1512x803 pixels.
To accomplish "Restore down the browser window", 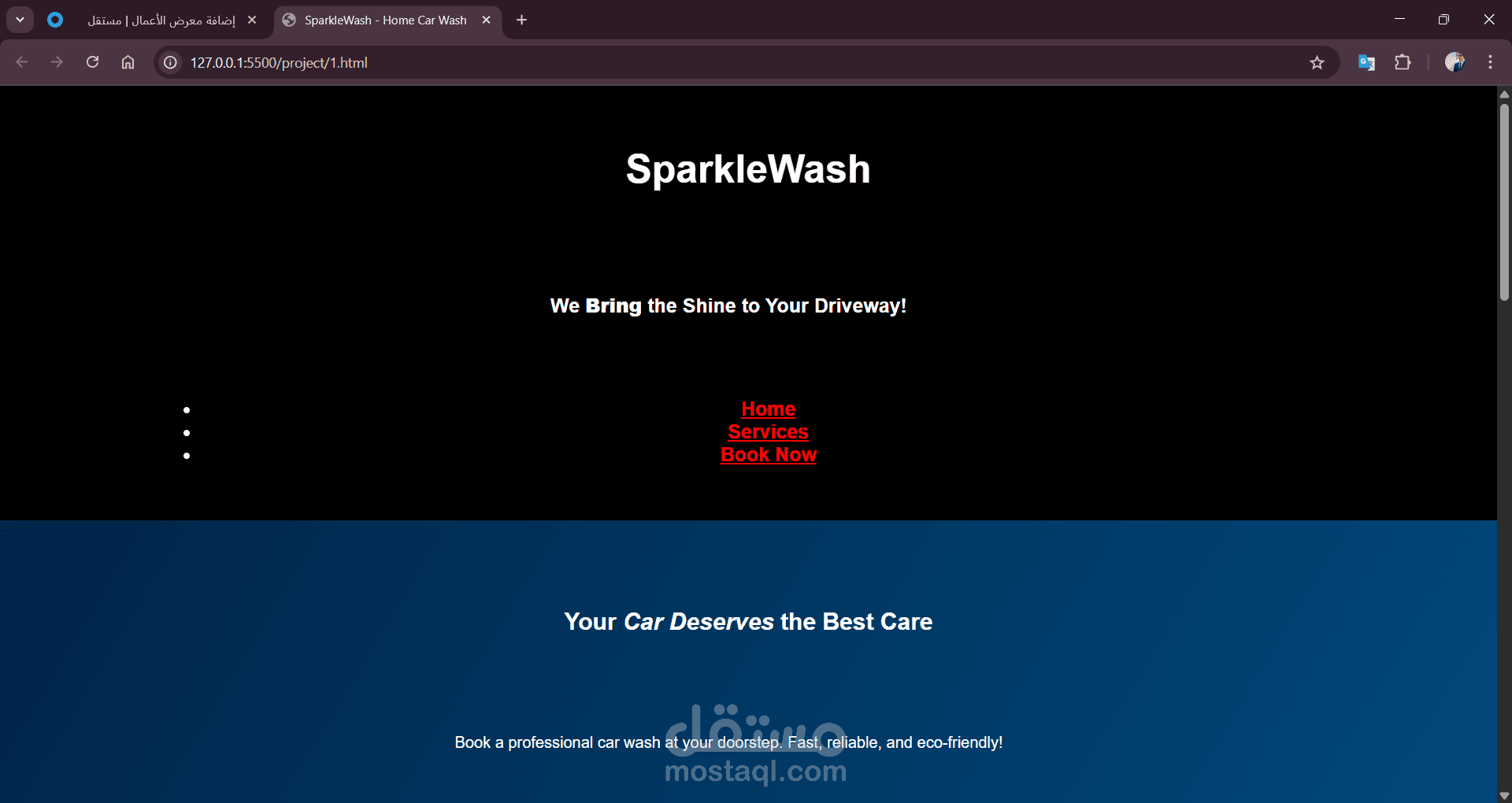I will click(x=1443, y=20).
